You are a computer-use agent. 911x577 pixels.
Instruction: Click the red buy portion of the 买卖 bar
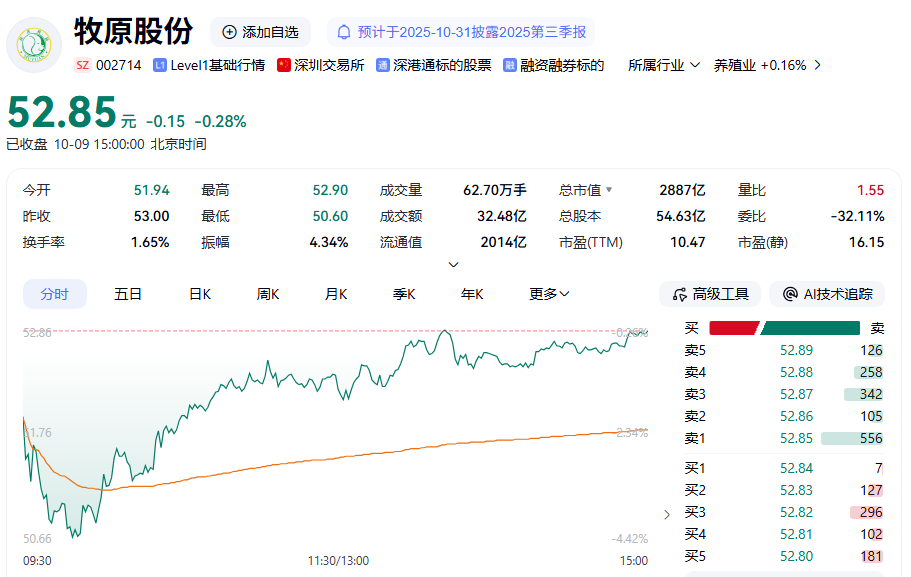[734, 328]
